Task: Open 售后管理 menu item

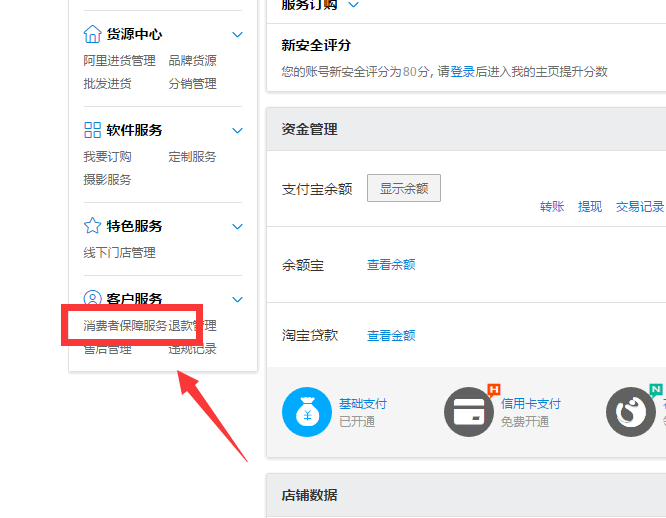Action: coord(107,349)
